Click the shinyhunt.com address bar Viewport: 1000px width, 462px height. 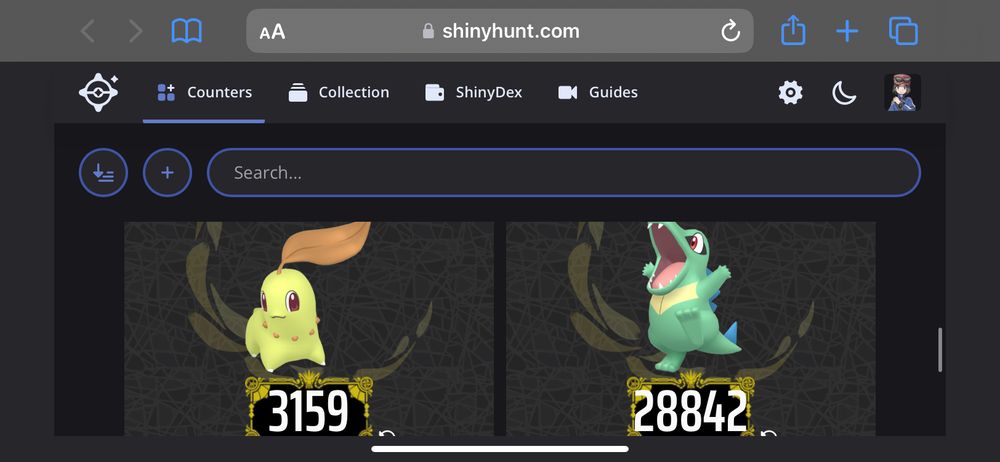click(x=500, y=31)
